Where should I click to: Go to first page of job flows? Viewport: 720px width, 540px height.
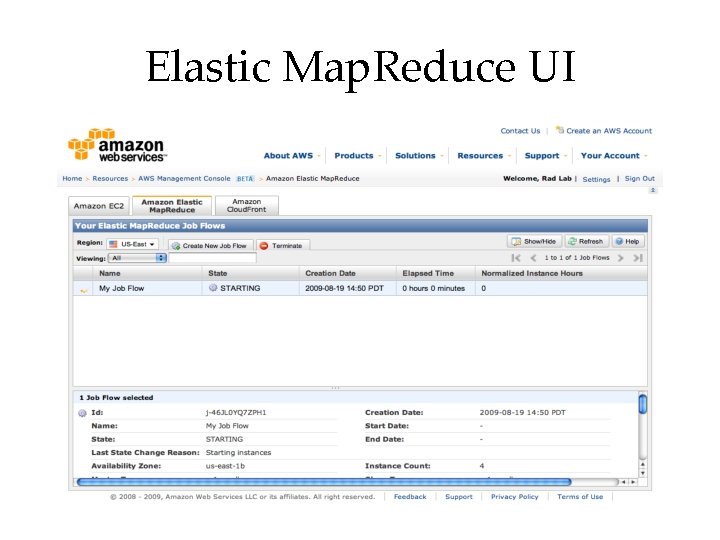click(x=516, y=258)
